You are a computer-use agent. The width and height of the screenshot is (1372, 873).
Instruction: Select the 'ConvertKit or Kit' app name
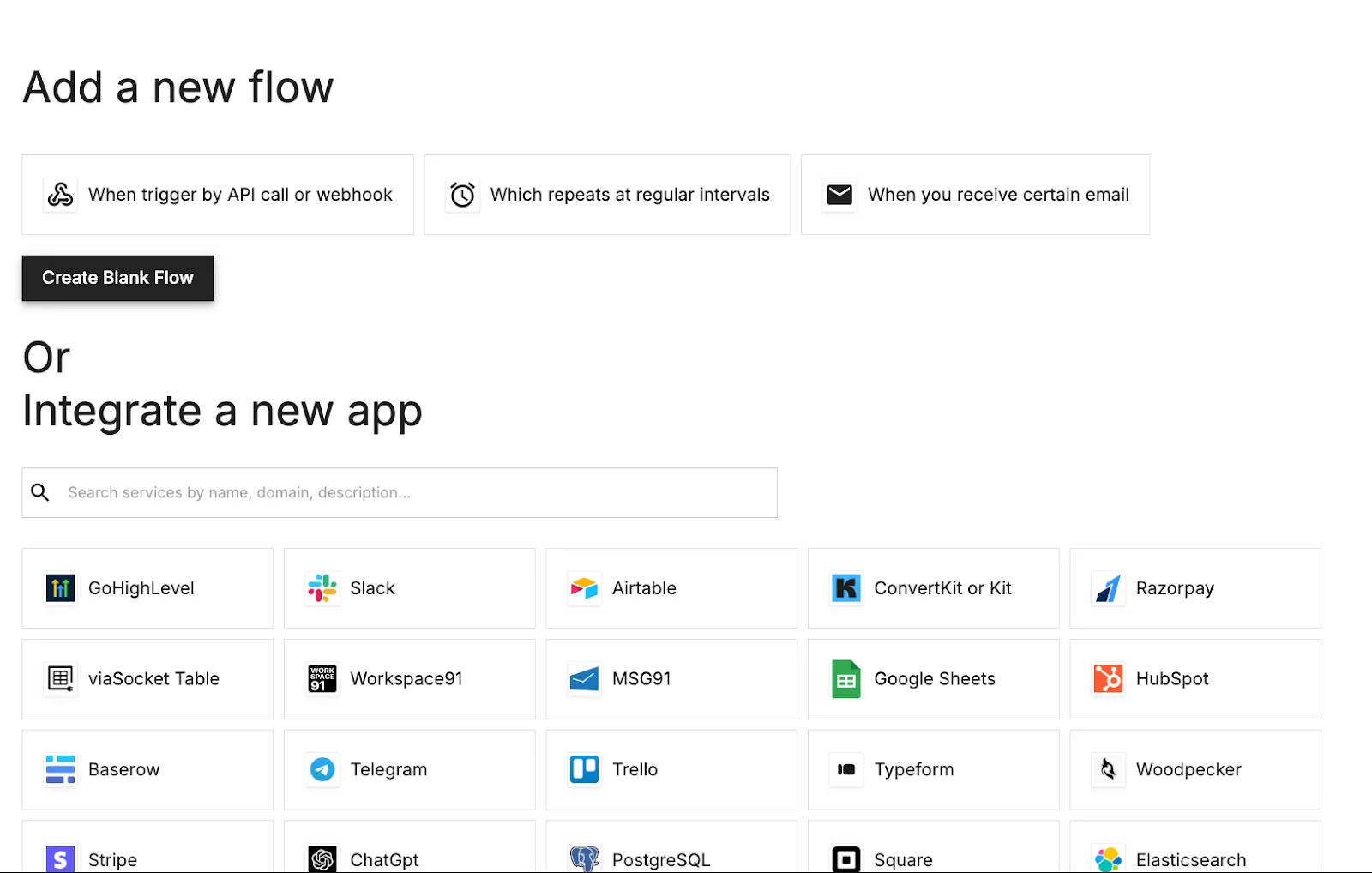pos(942,588)
